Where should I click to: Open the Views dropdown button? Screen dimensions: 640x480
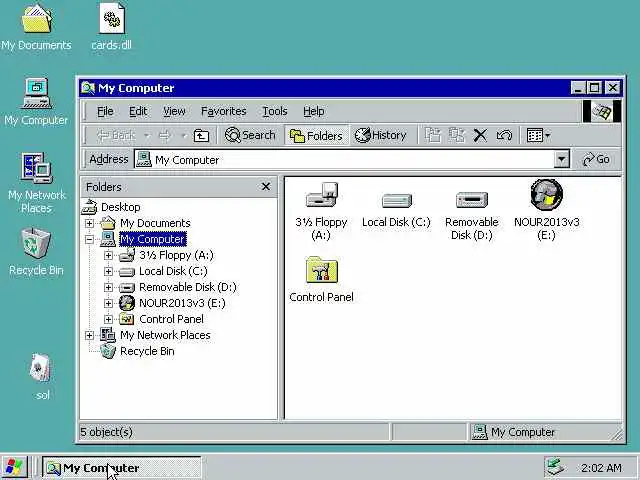tap(538, 135)
